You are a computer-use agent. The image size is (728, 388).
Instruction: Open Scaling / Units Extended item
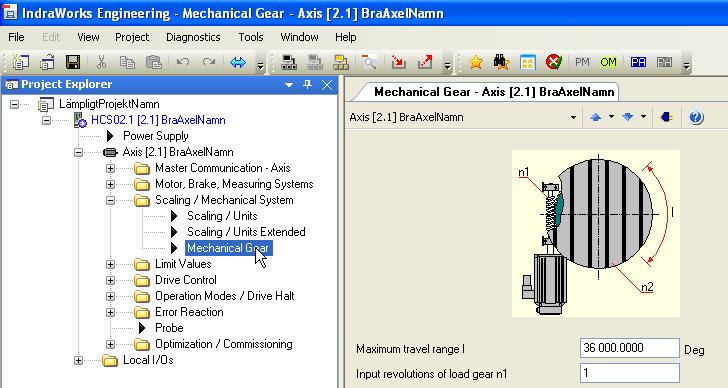(x=246, y=232)
